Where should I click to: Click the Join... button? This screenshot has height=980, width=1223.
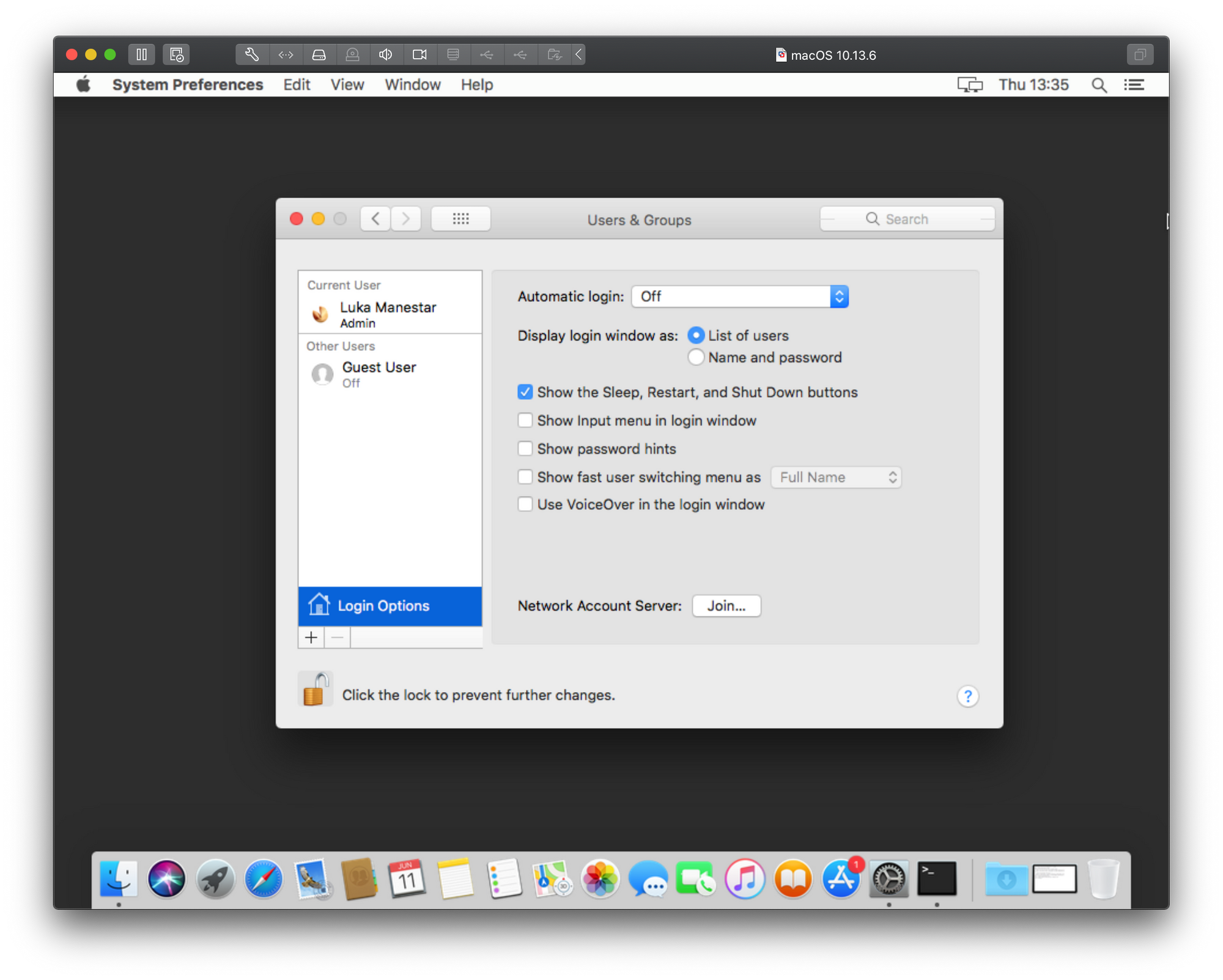click(x=726, y=606)
